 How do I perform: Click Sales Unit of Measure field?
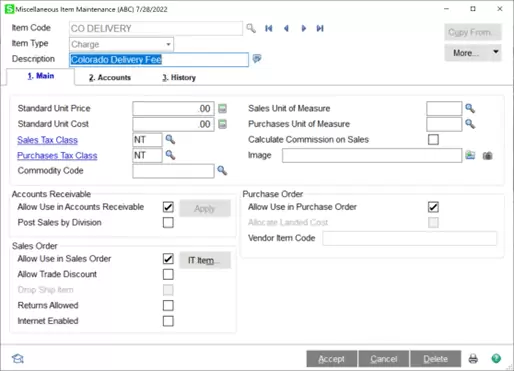pos(444,108)
